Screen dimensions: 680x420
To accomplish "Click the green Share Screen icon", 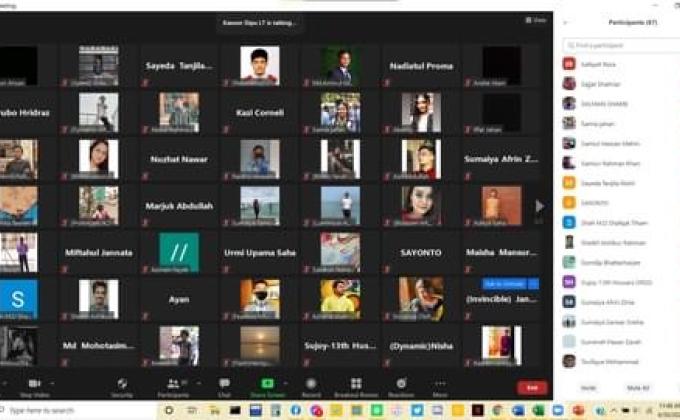I will tap(267, 383).
